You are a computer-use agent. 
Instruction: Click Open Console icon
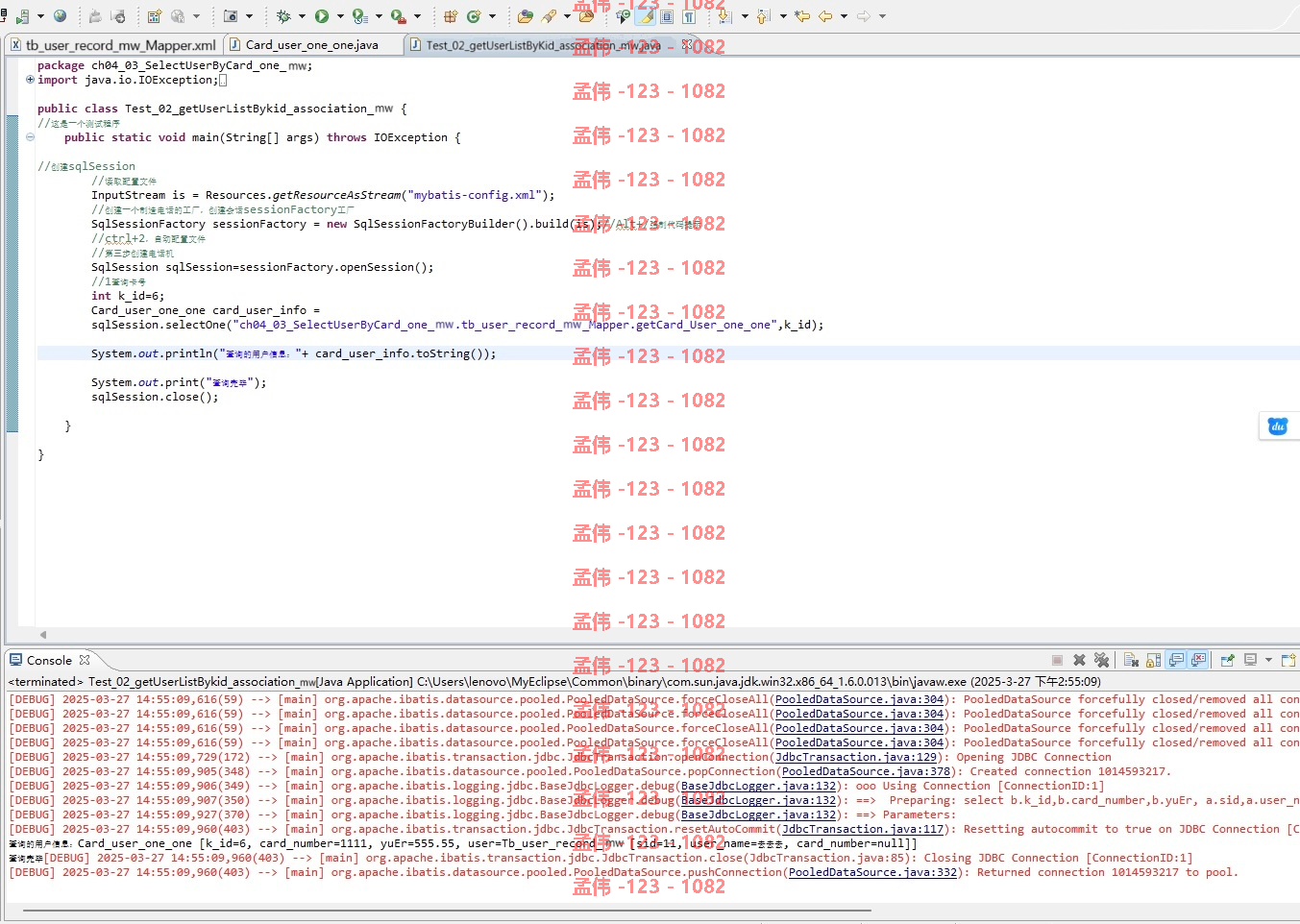point(1288,660)
